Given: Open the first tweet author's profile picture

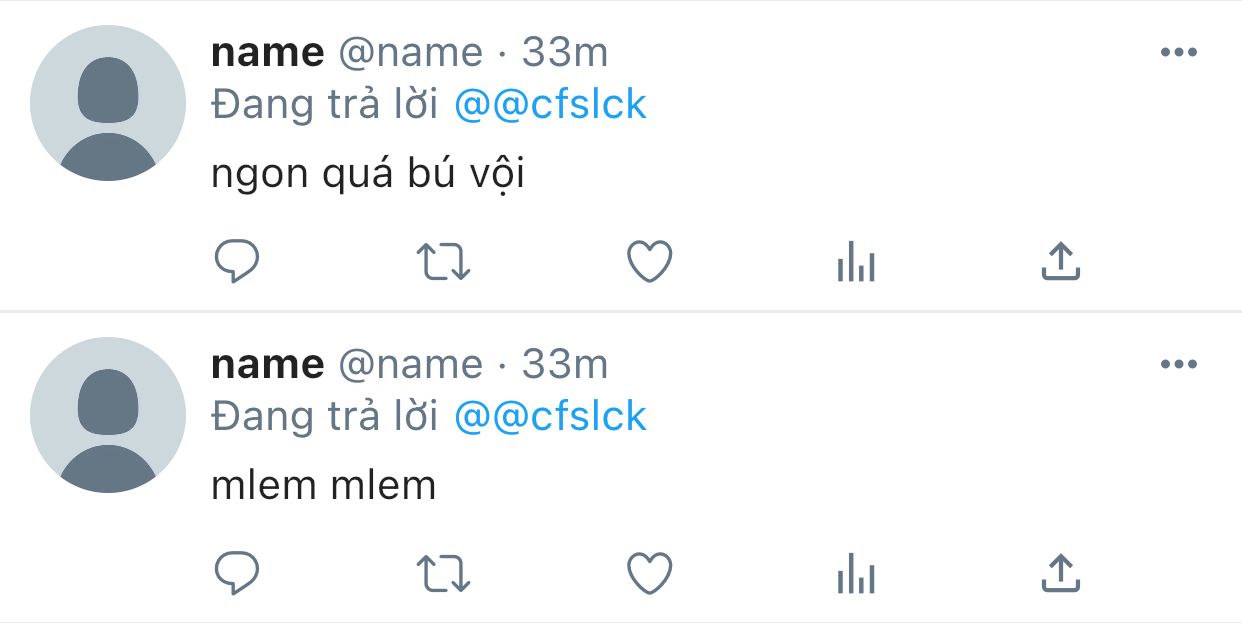Looking at the screenshot, I should click(108, 103).
